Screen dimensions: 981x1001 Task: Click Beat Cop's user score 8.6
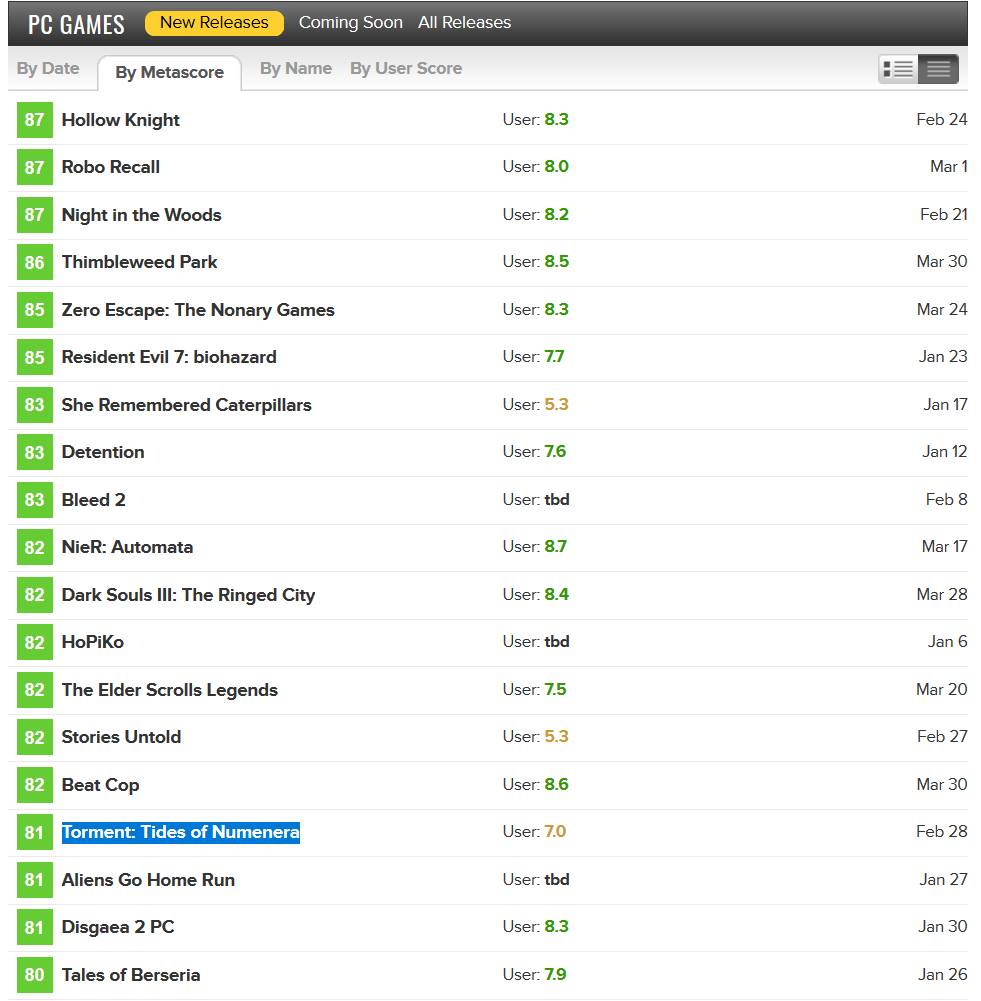click(x=556, y=786)
